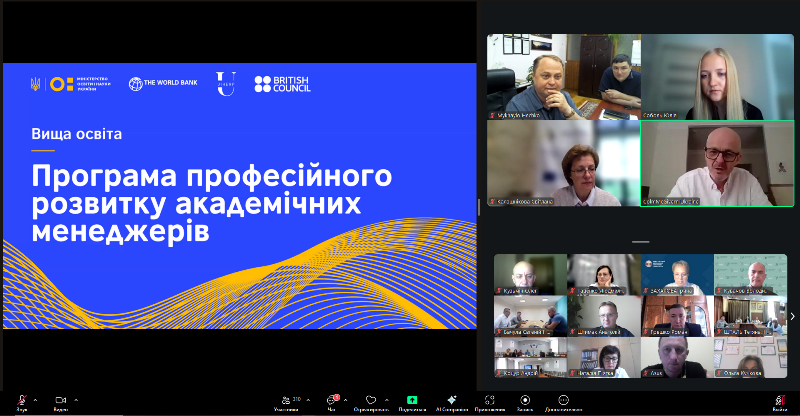The image size is (800, 416).
Task: Expand audio settings arrow beside microphone
Action: 37,399
